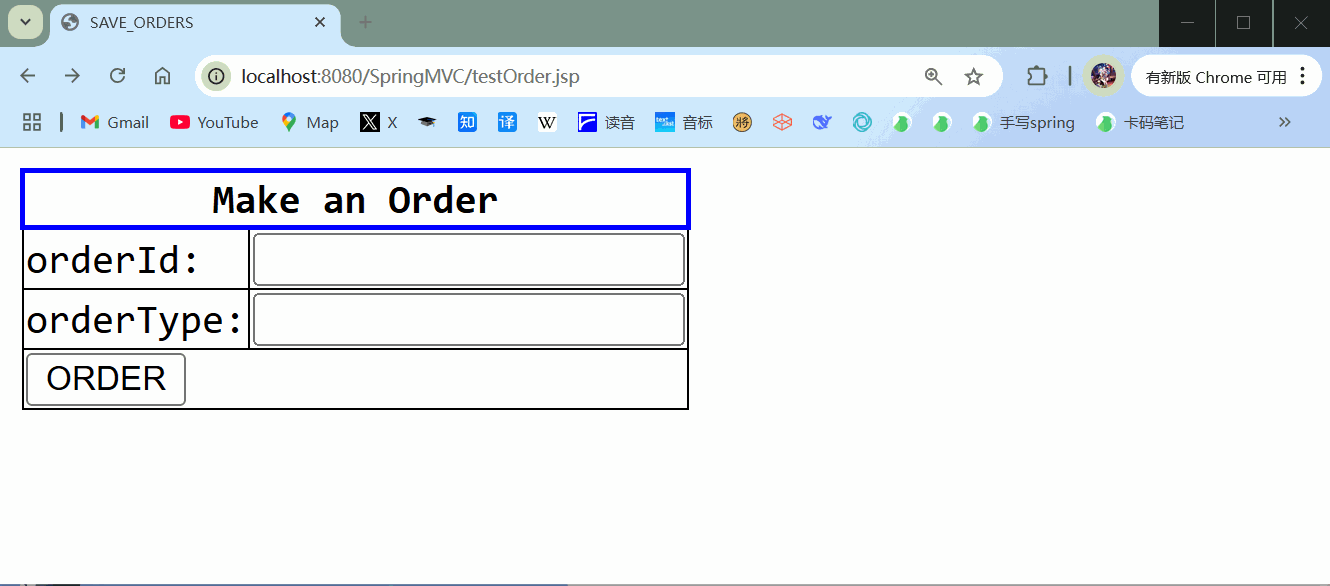View site information icon in address bar
This screenshot has width=1330, height=586.
tap(216, 76)
